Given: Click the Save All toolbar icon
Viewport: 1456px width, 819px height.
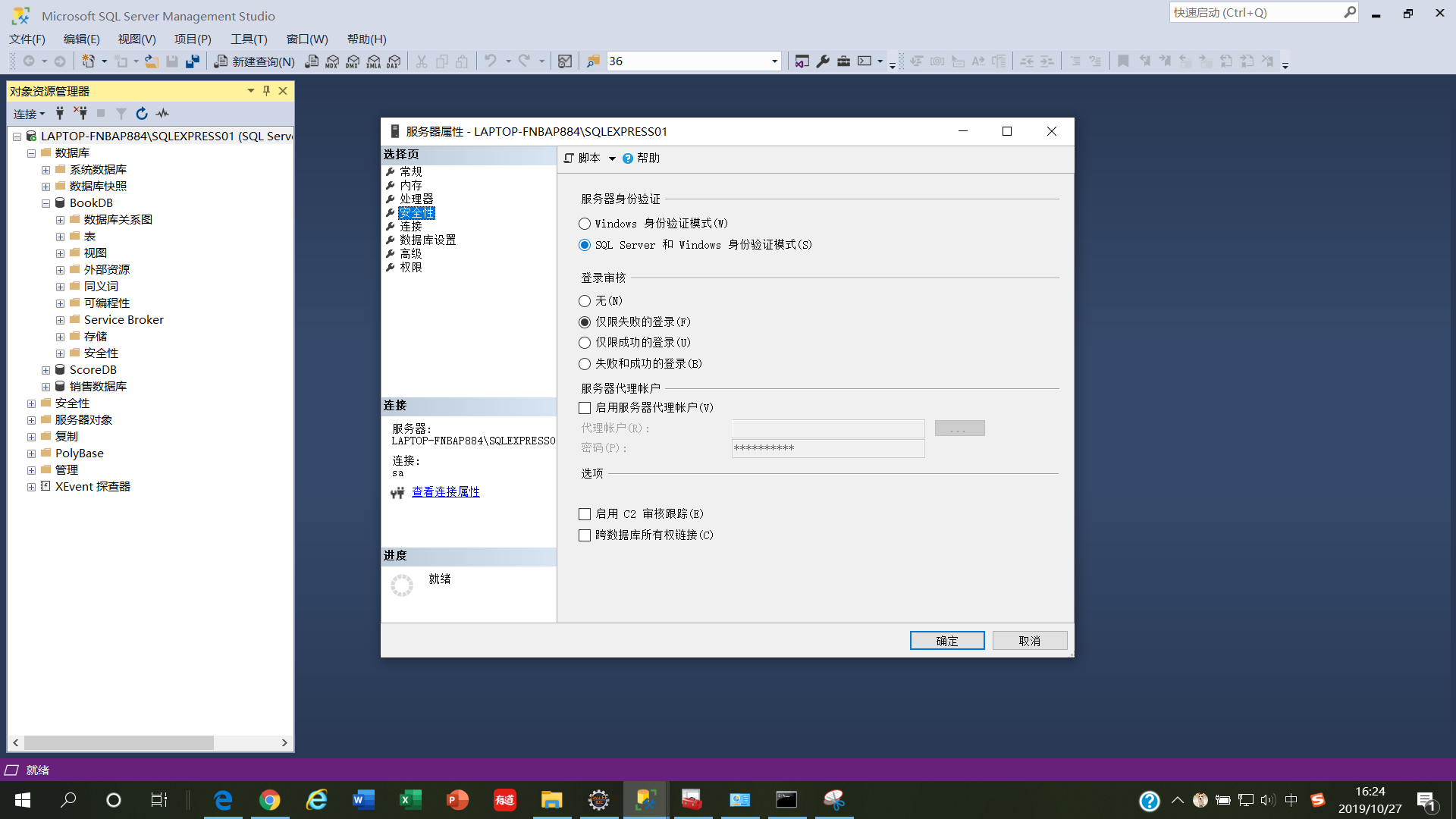Looking at the screenshot, I should coord(193,61).
